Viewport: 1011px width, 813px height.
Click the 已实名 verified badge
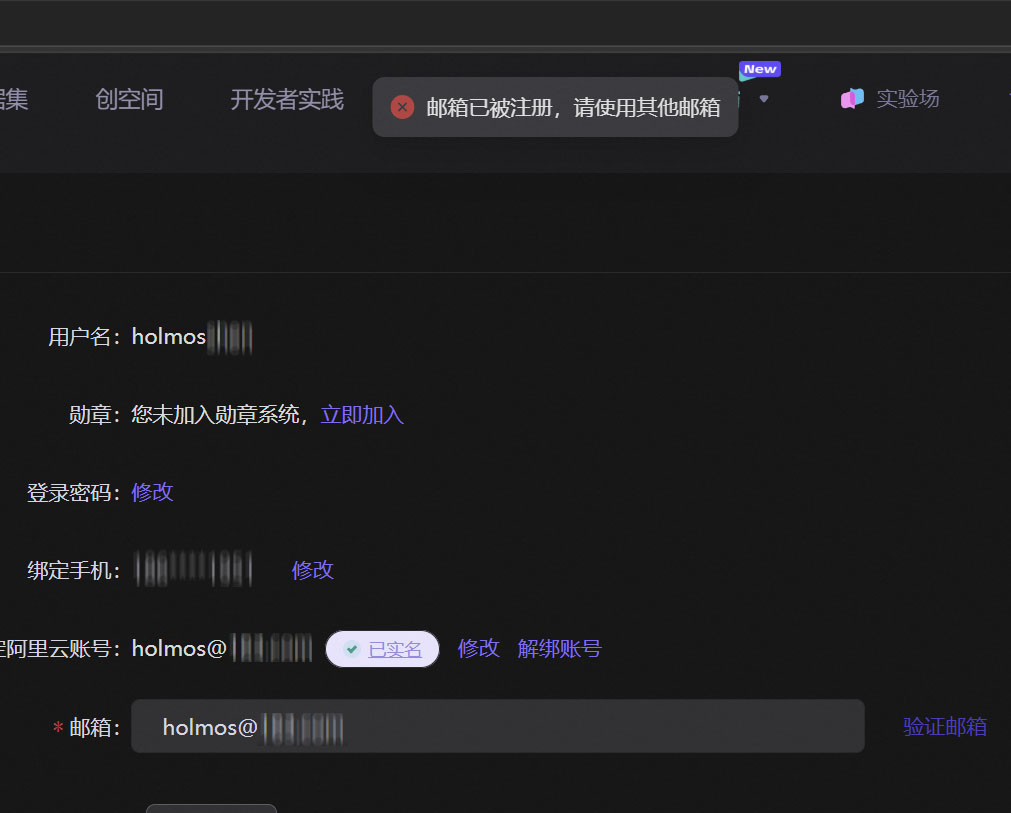click(382, 649)
